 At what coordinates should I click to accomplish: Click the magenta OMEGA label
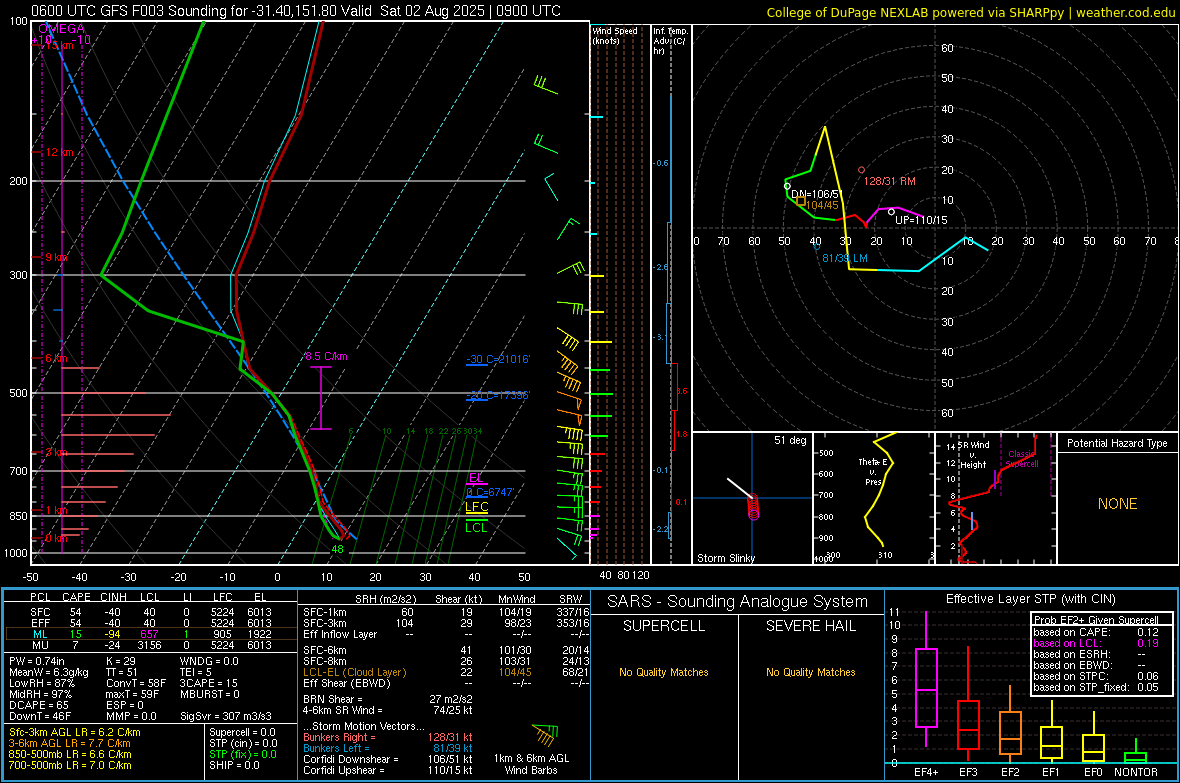click(x=61, y=29)
